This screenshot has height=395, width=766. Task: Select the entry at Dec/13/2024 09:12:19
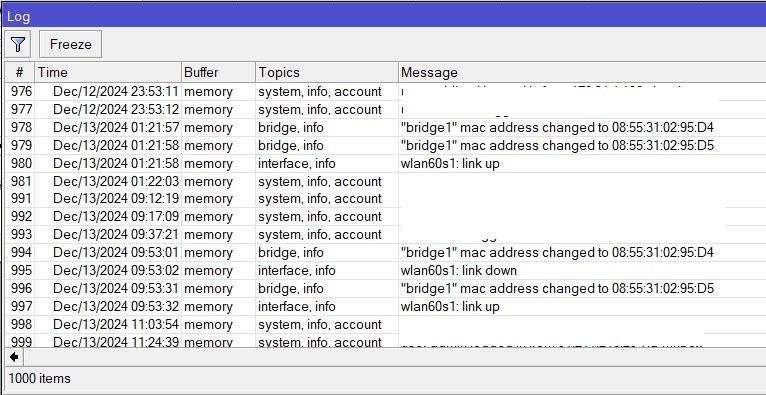tap(385, 199)
